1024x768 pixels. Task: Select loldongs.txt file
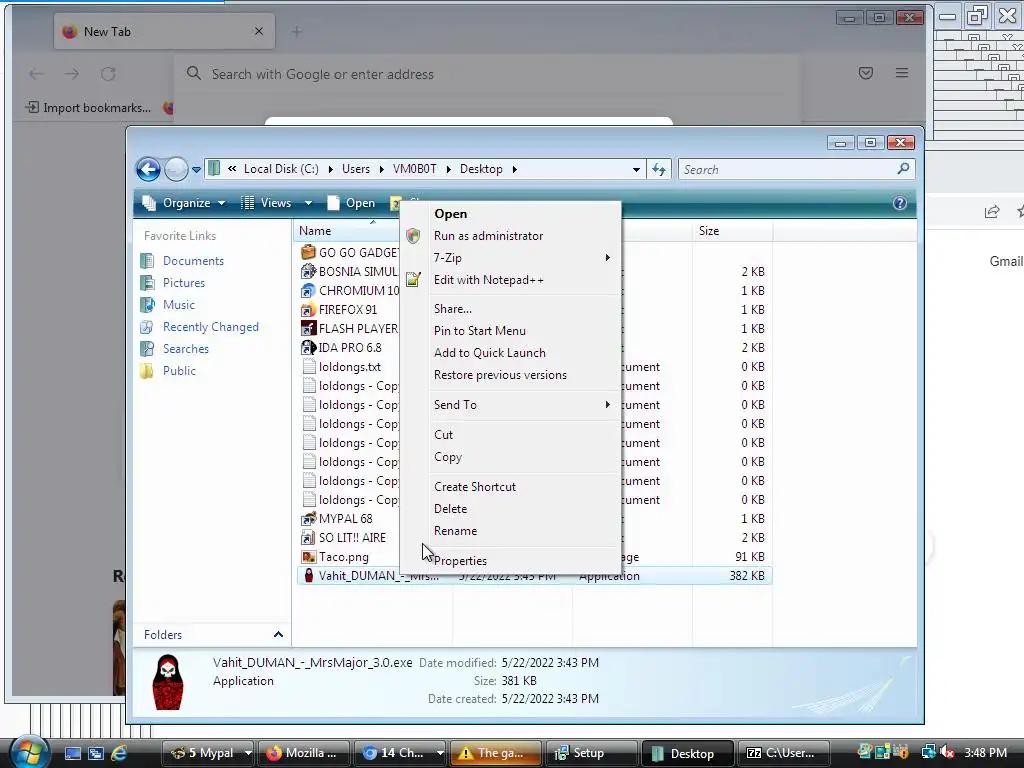[349, 367]
